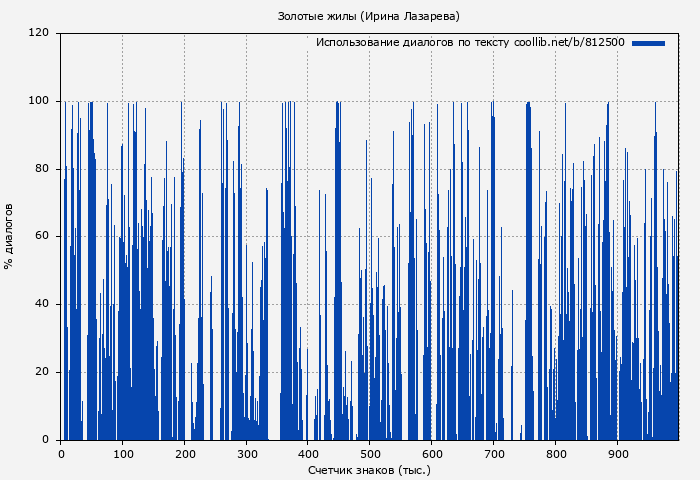Click the y-axis tick label 80

42,169
